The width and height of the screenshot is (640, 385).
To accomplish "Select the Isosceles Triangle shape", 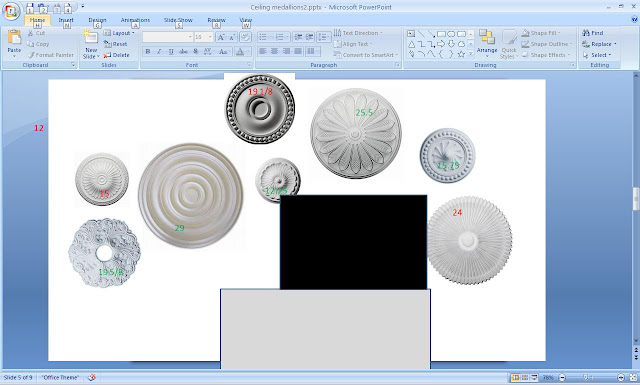I will coord(411,44).
